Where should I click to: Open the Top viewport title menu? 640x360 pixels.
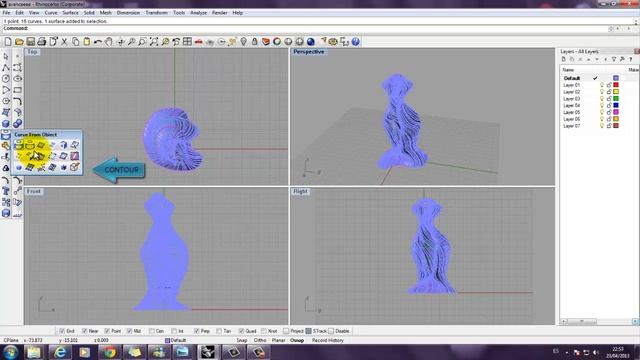pos(32,52)
